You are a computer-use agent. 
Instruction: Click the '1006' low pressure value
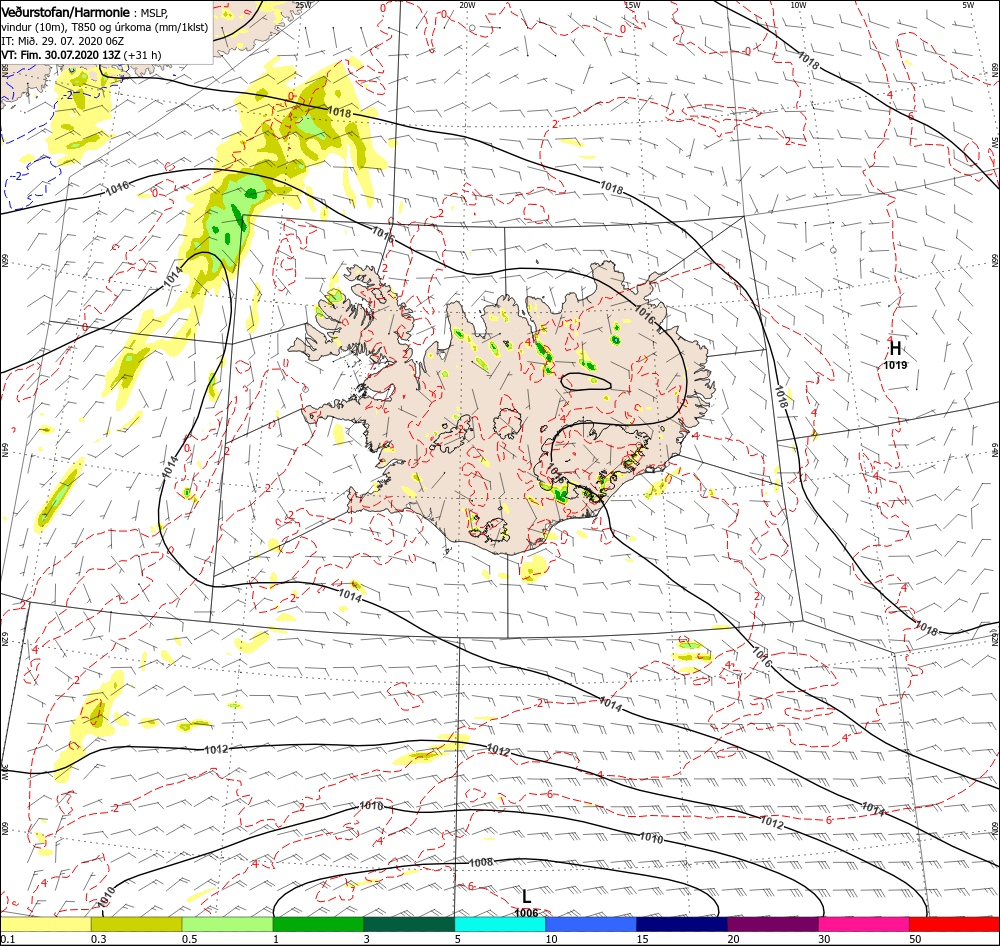point(526,913)
